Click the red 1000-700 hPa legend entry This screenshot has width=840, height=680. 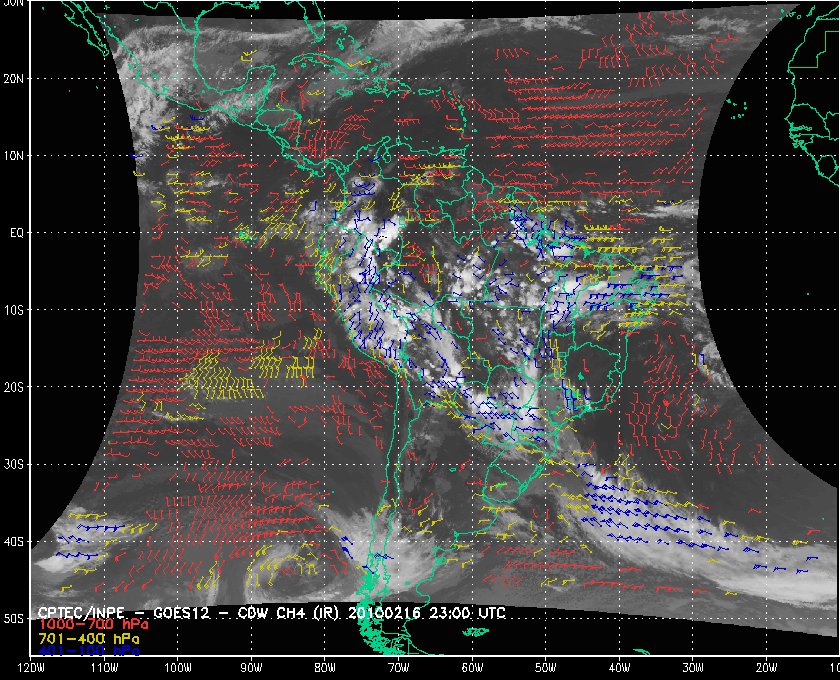(93, 625)
